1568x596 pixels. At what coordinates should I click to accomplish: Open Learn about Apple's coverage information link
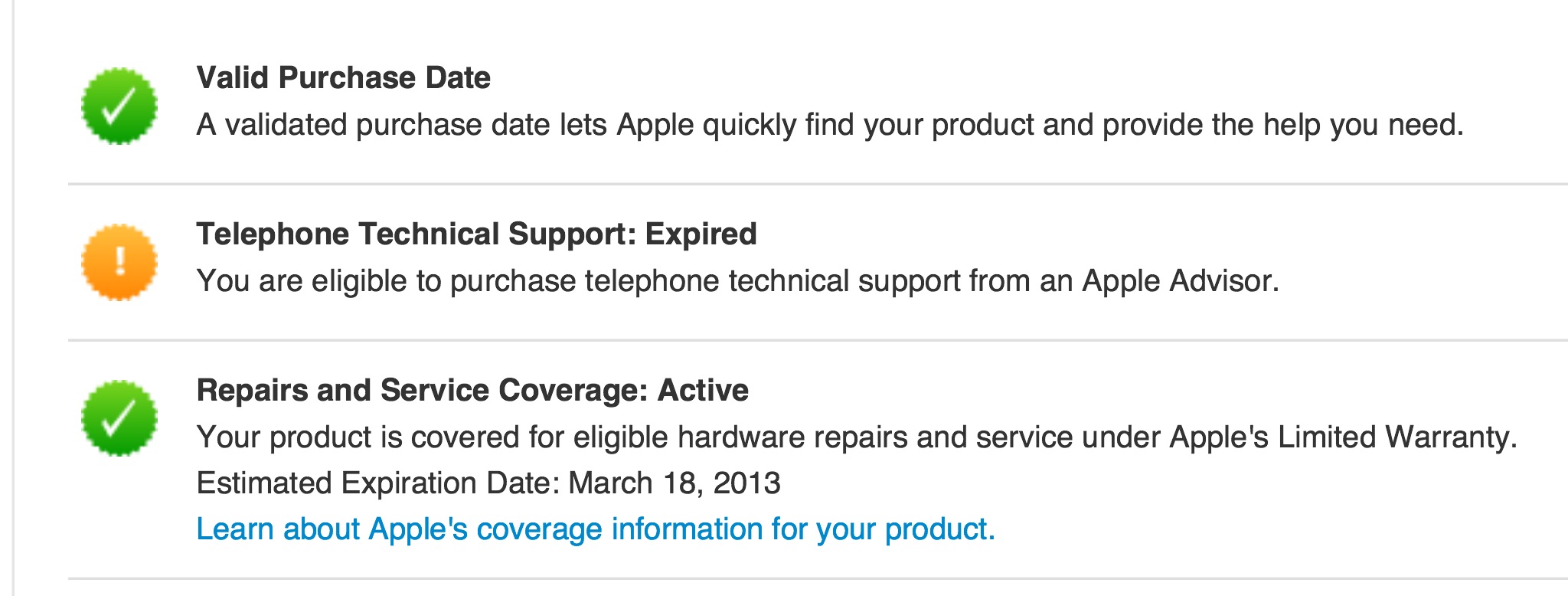point(595,529)
